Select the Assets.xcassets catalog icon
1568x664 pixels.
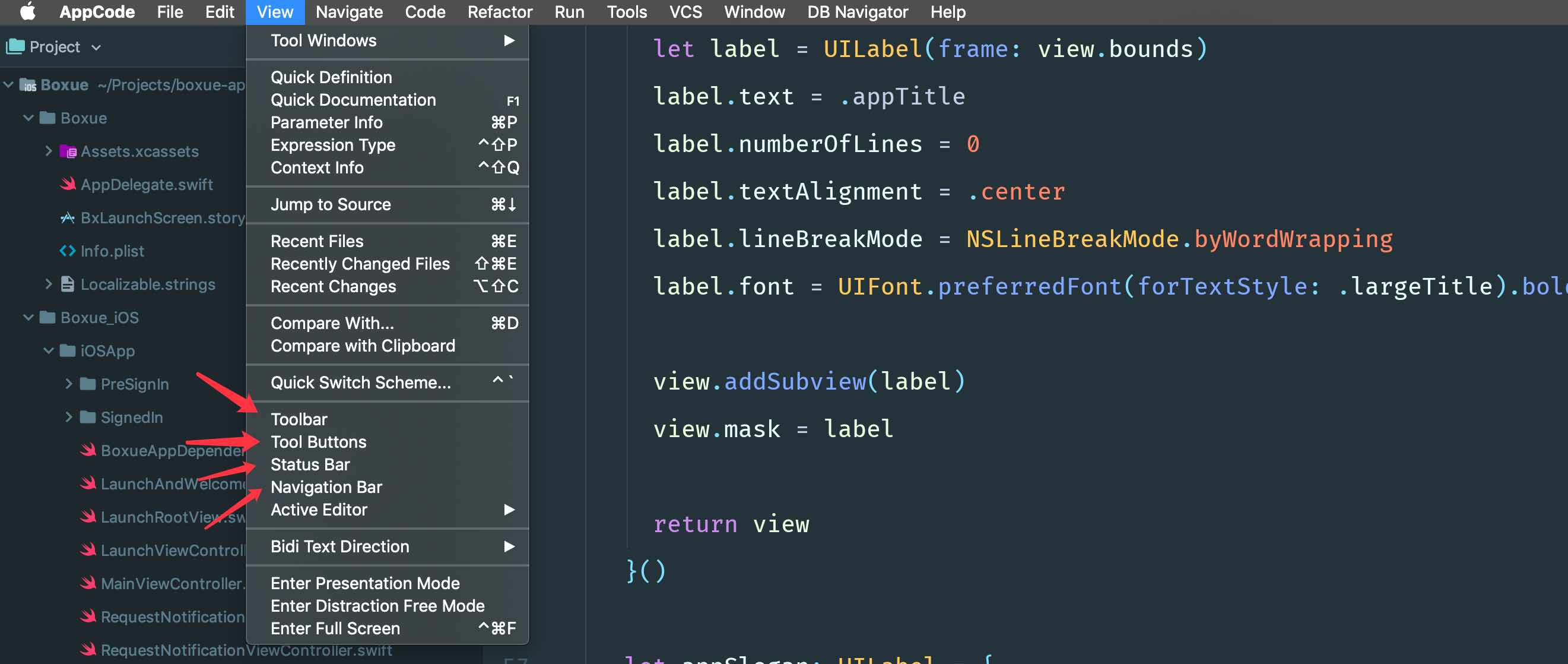click(x=68, y=151)
